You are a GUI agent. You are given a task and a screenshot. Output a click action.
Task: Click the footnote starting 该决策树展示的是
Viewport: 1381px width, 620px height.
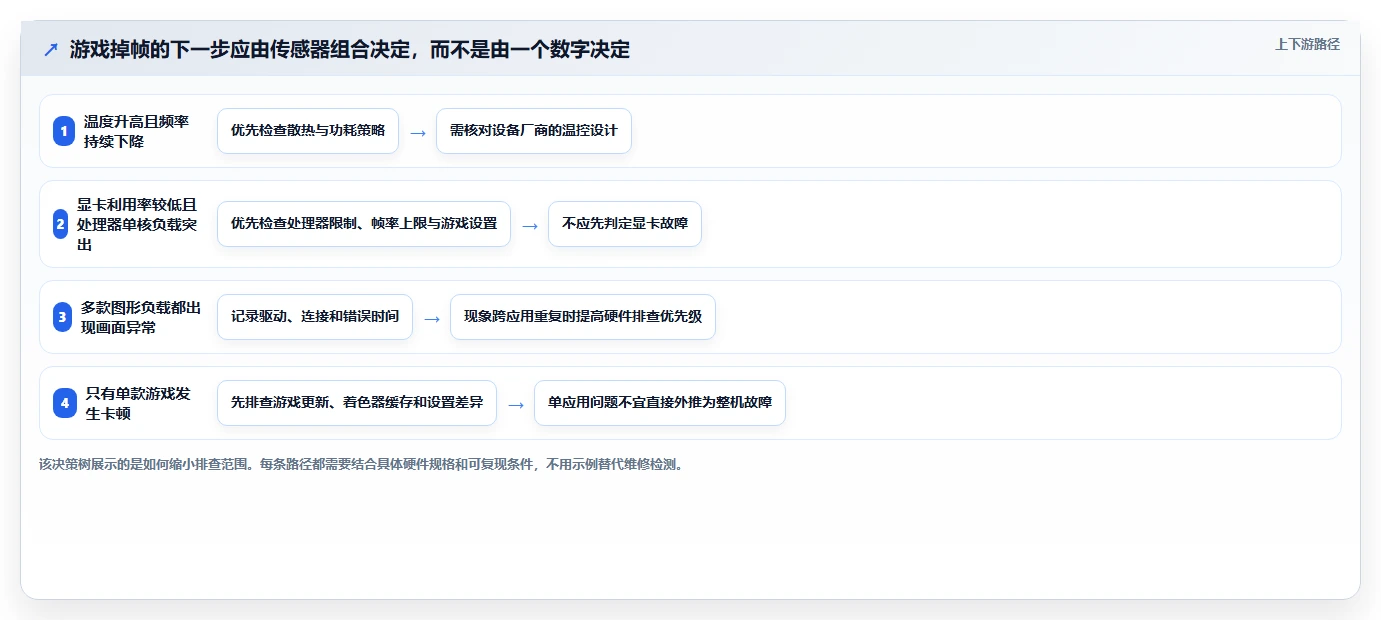(361, 464)
